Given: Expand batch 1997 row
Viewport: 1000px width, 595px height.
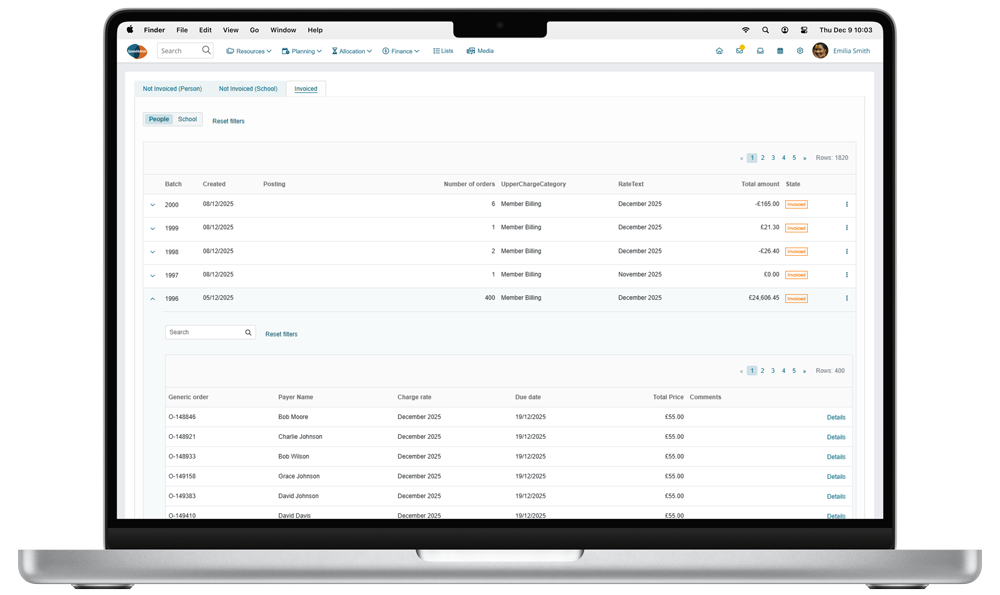Looking at the screenshot, I should pyautogui.click(x=152, y=275).
